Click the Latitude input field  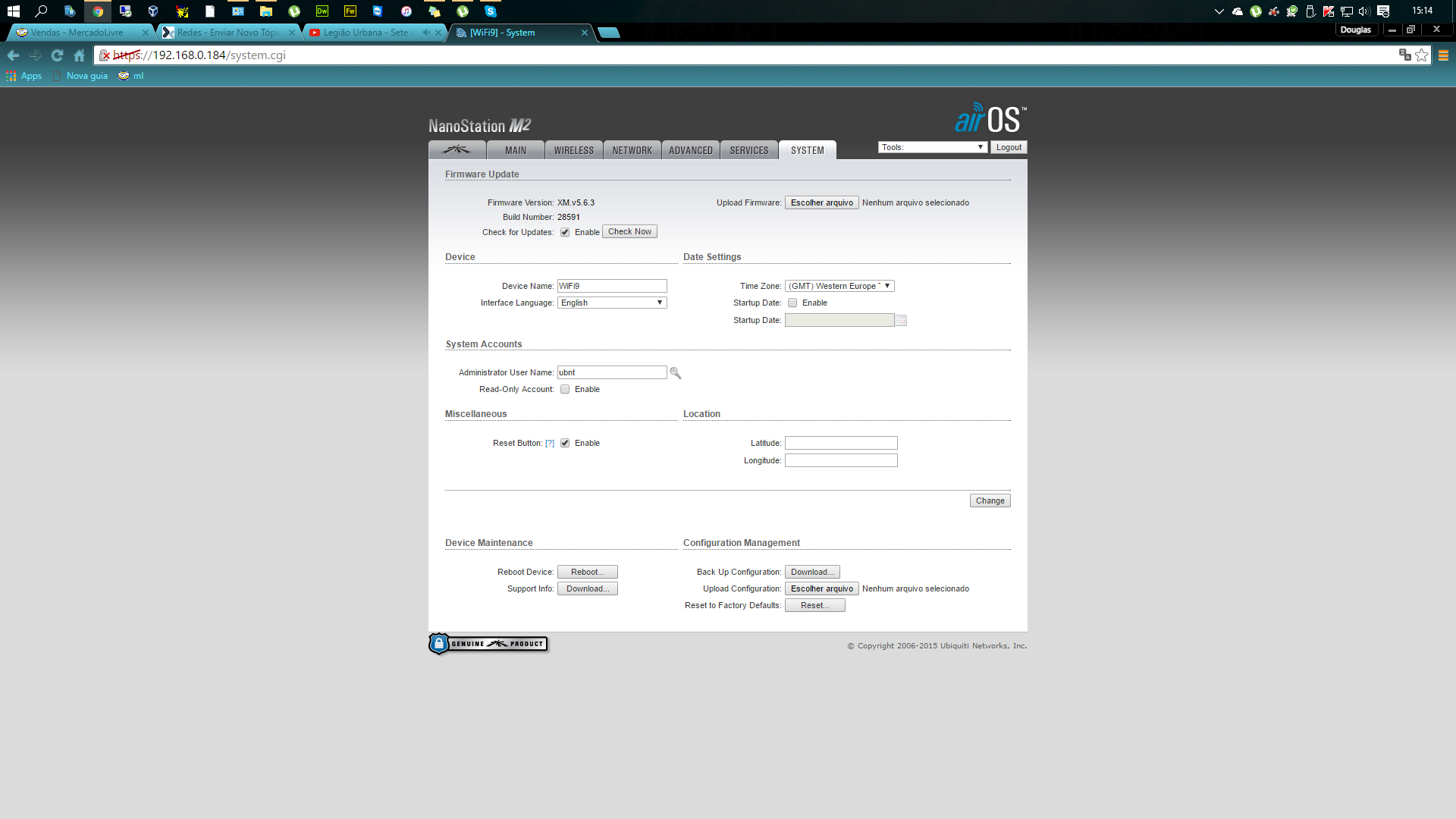(x=841, y=443)
